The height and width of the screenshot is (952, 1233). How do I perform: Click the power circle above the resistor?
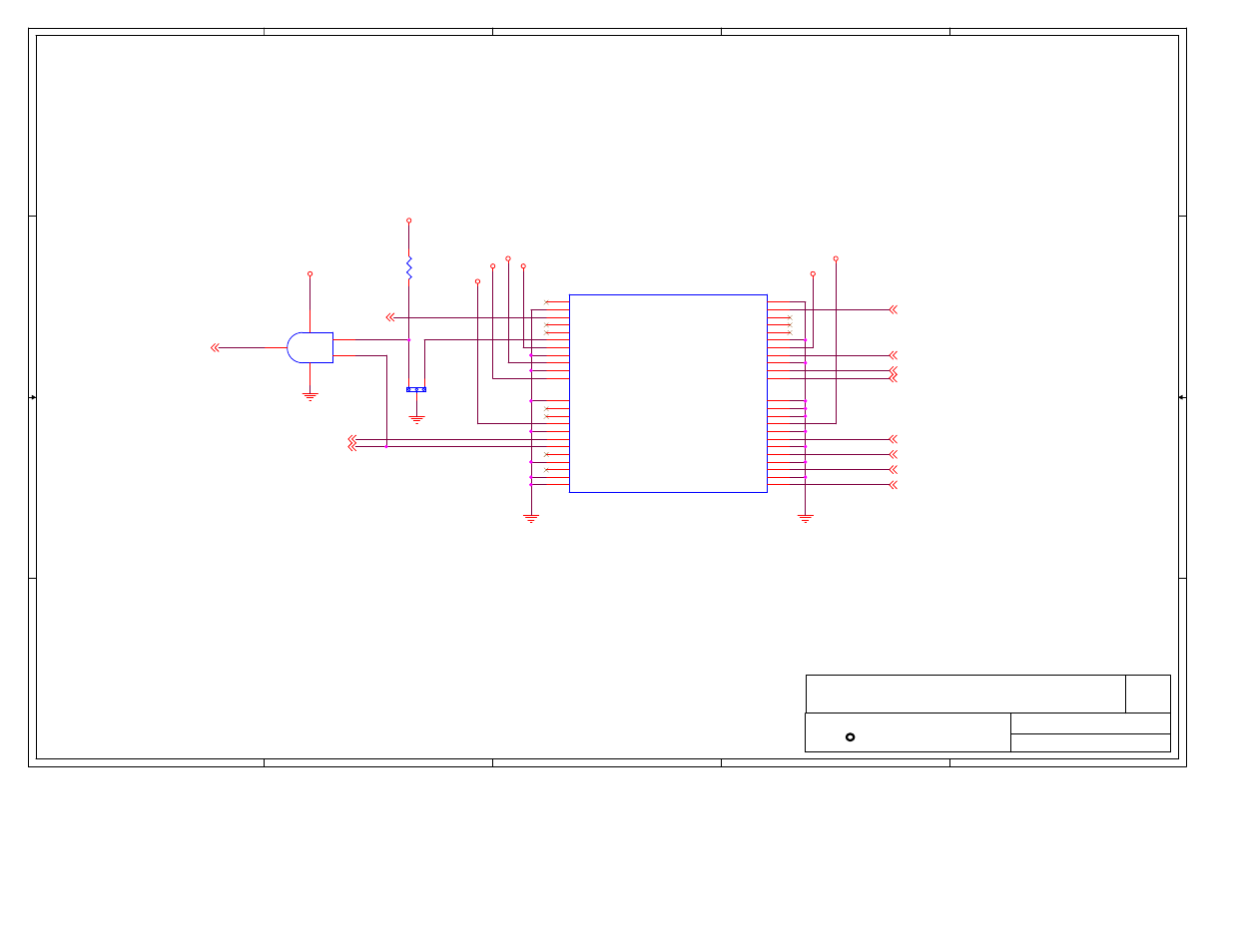408,221
